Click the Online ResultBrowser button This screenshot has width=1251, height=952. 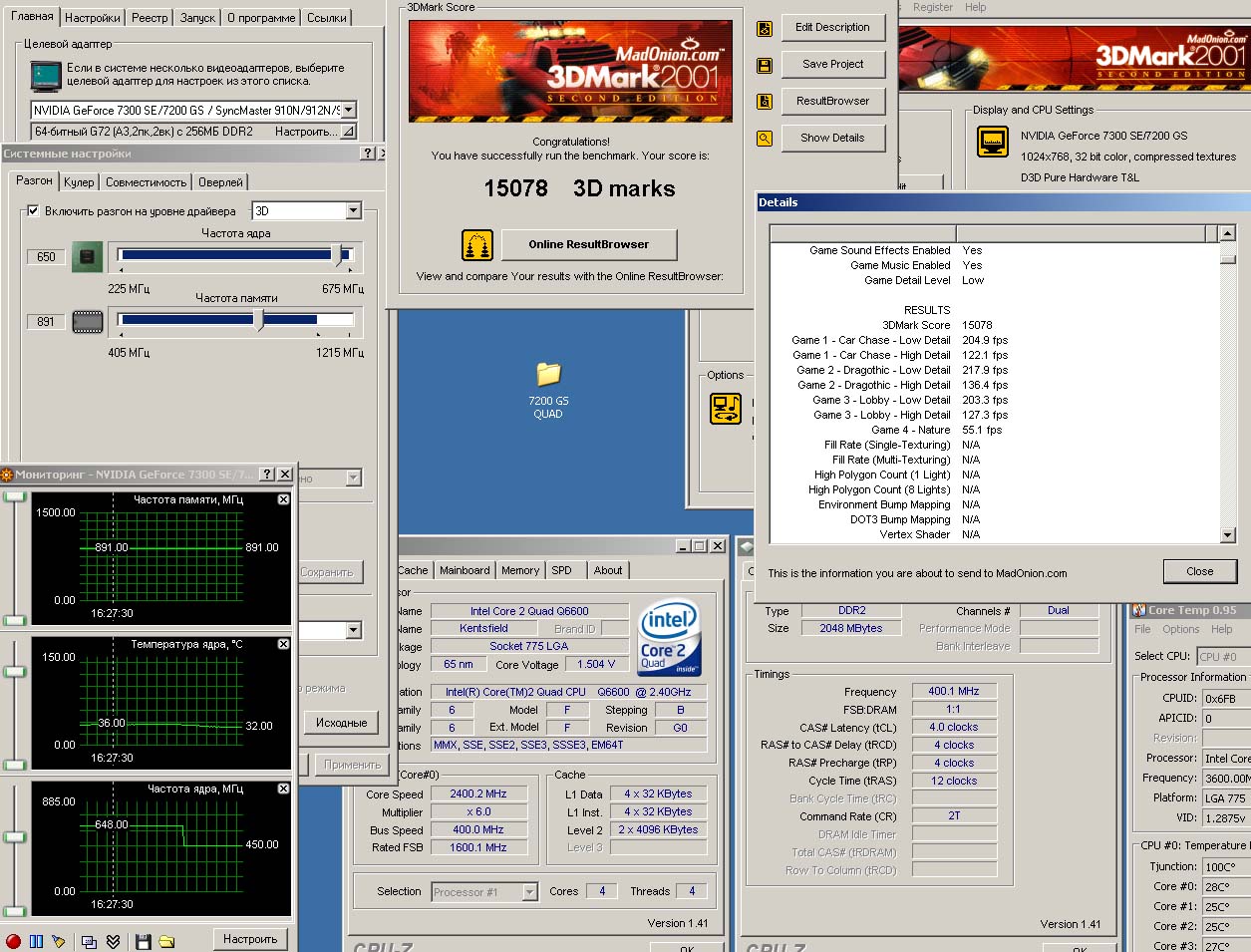[x=588, y=244]
